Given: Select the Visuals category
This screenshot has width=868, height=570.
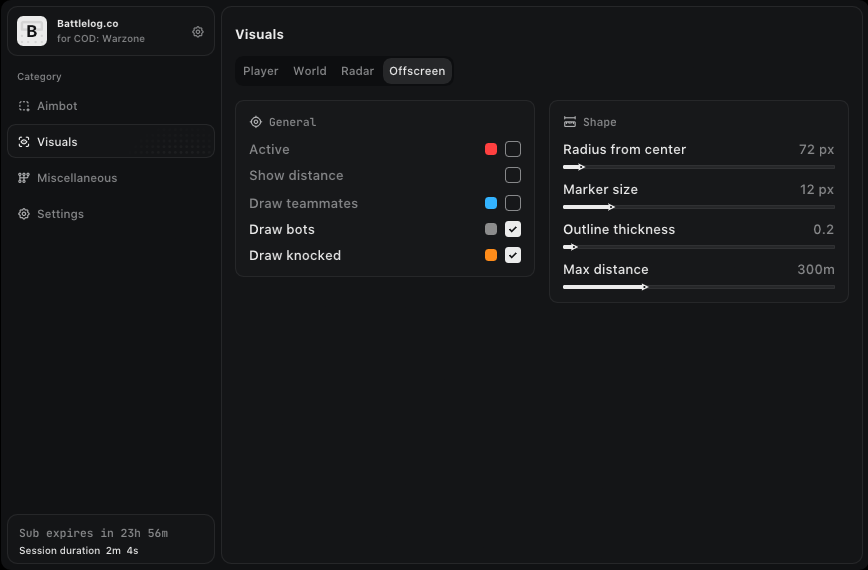Looking at the screenshot, I should point(111,141).
